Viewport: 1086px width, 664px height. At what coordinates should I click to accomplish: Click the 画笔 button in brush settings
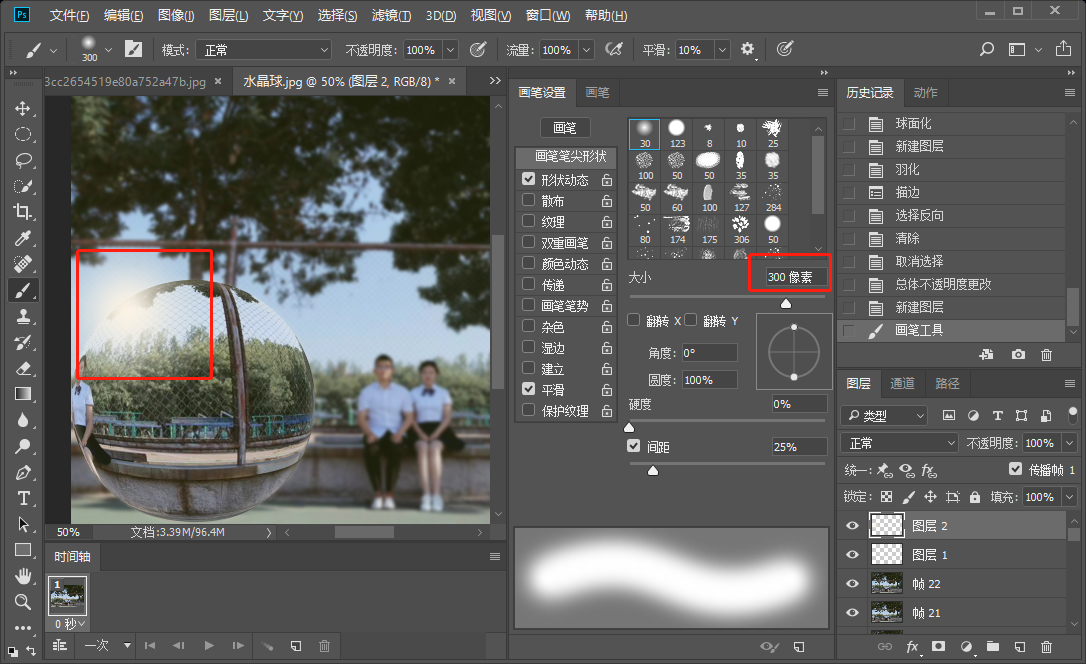565,127
